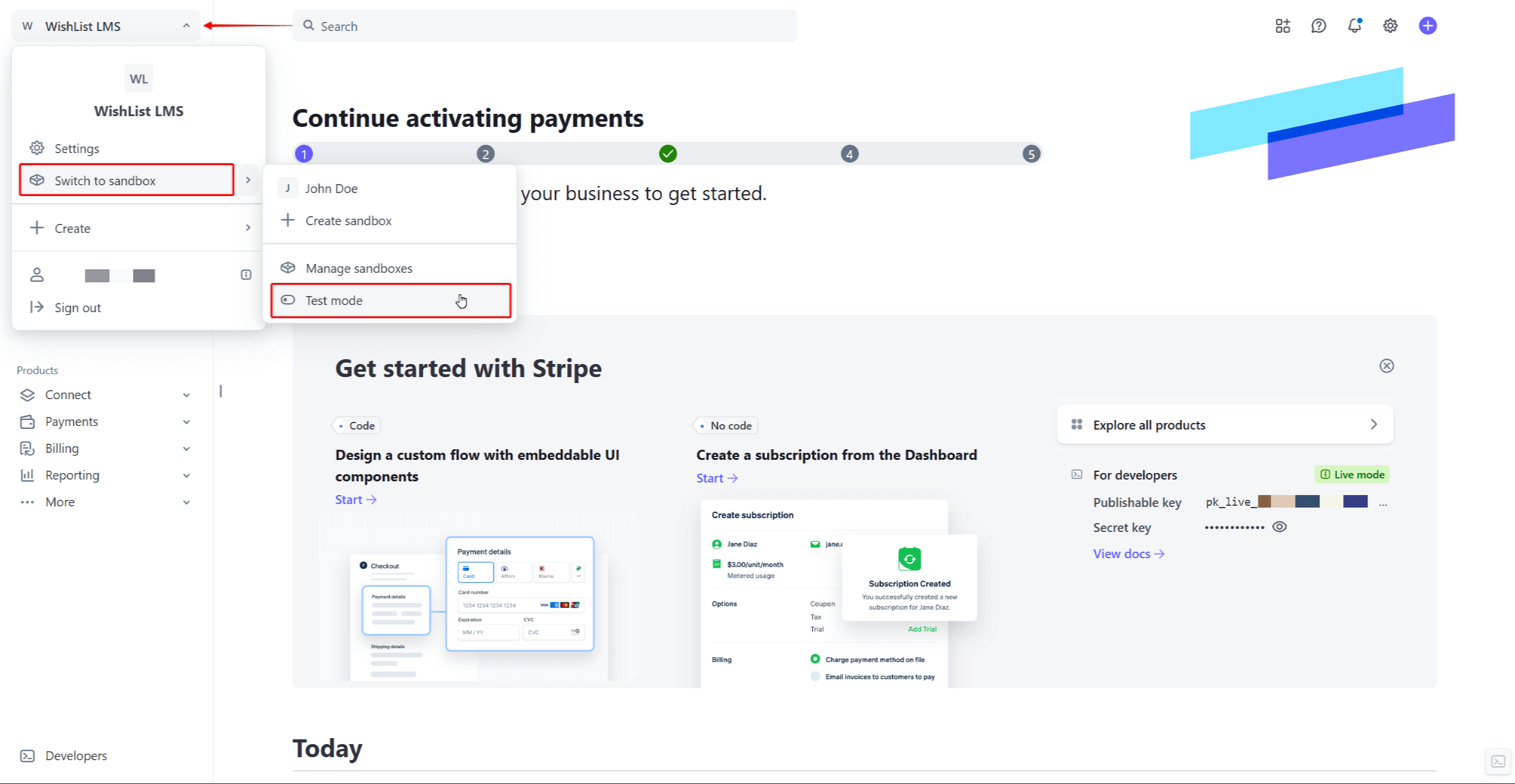
Task: Open Billing from the sidebar
Action: [62, 448]
